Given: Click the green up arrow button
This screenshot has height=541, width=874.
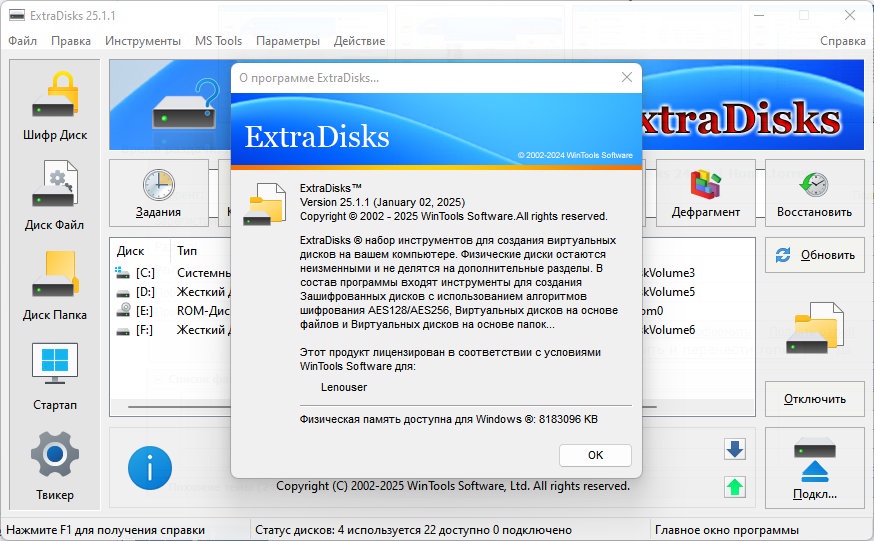Looking at the screenshot, I should coord(735,487).
